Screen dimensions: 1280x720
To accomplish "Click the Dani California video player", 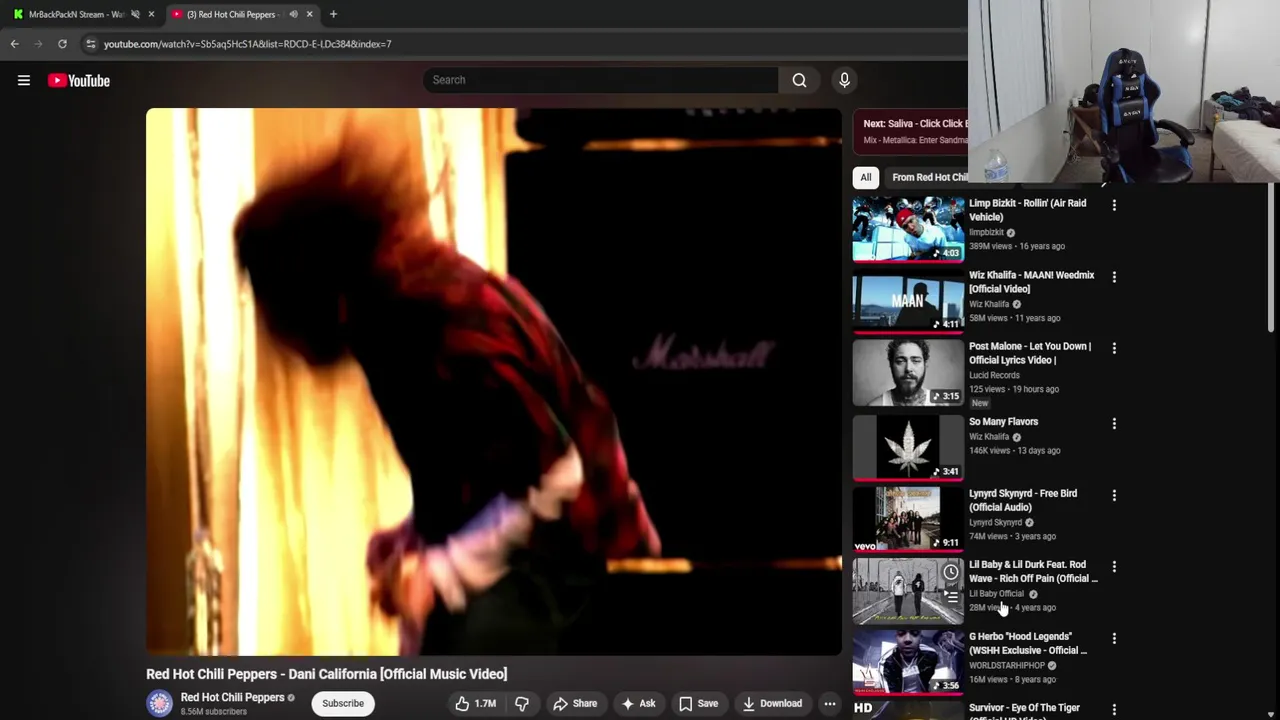I will coord(494,382).
